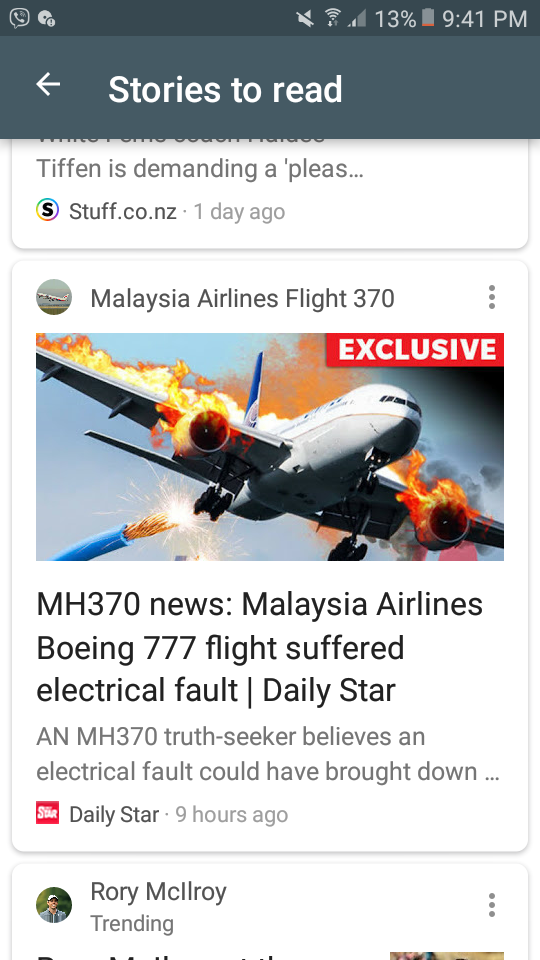
Task: Open overflow menu for Malaysia Airlines Flight 370 card
Action: coord(491,297)
